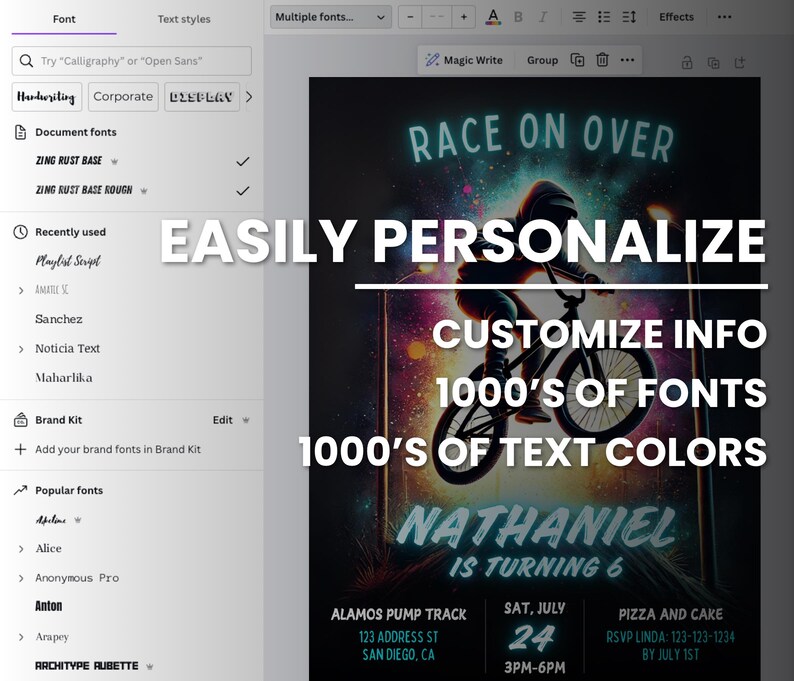The image size is (794, 681).
Task: Toggle bold formatting
Action: pos(518,17)
